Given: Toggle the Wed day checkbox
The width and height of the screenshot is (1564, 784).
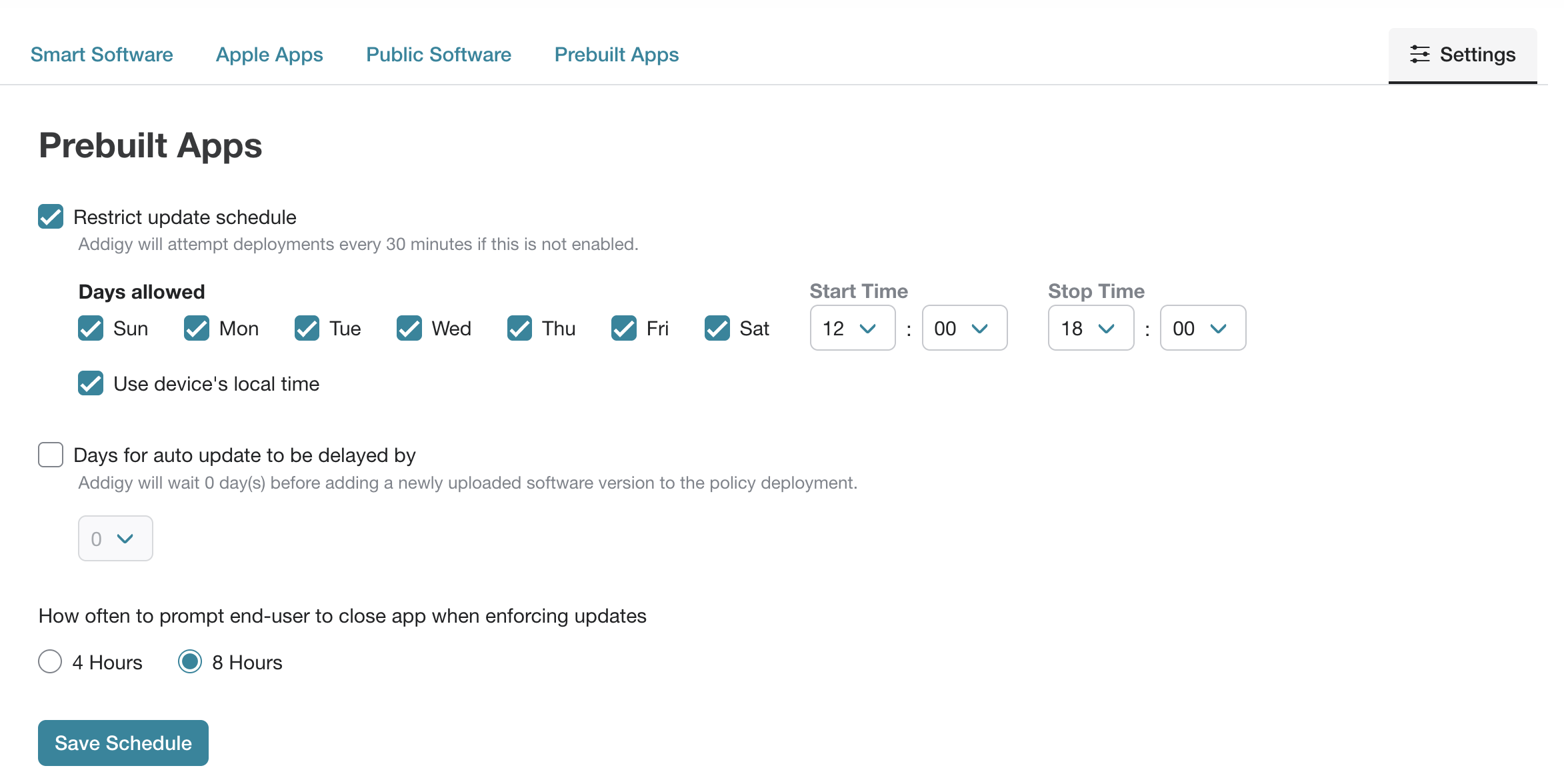Looking at the screenshot, I should pyautogui.click(x=409, y=328).
